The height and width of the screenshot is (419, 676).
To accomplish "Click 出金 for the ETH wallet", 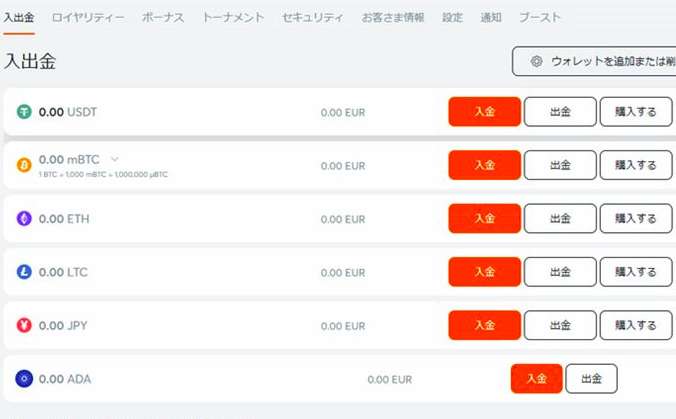I will [x=560, y=219].
